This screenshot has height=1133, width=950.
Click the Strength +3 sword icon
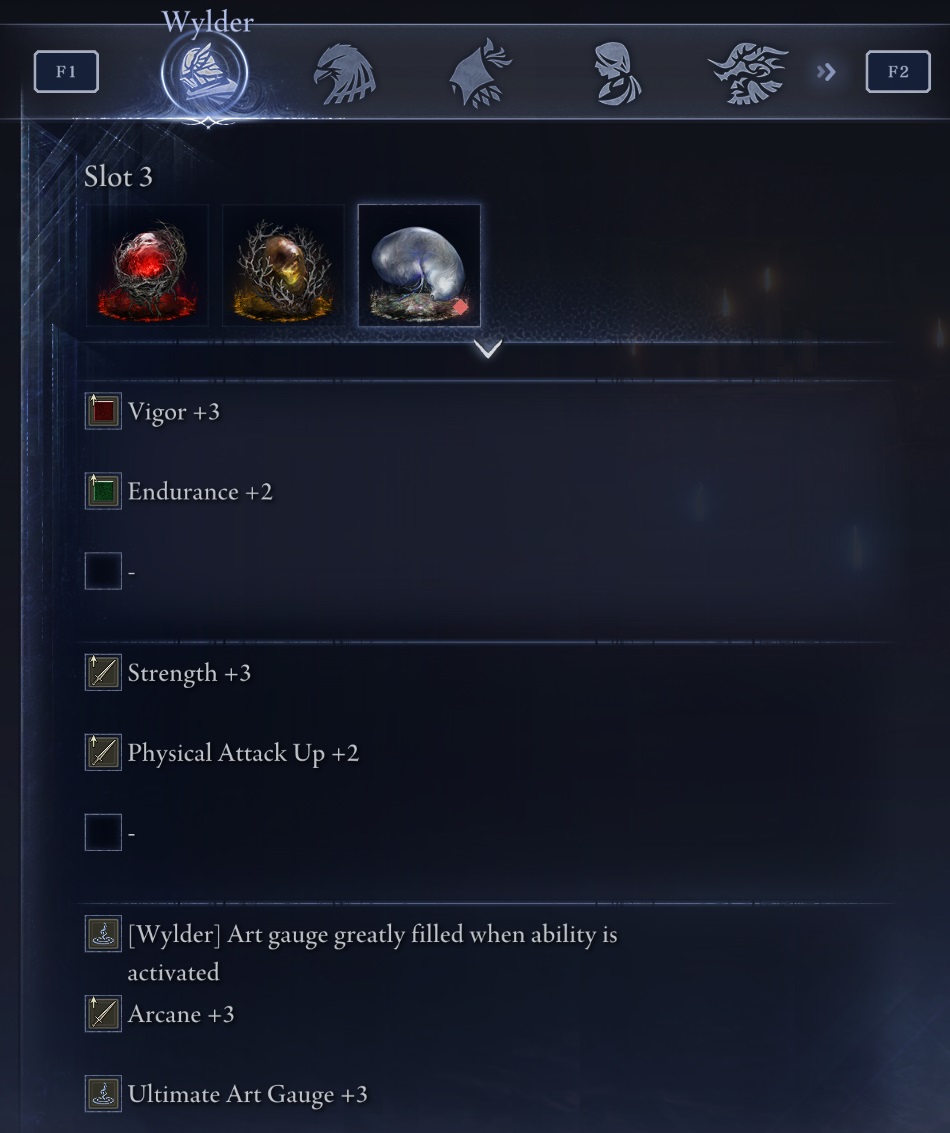click(x=103, y=673)
